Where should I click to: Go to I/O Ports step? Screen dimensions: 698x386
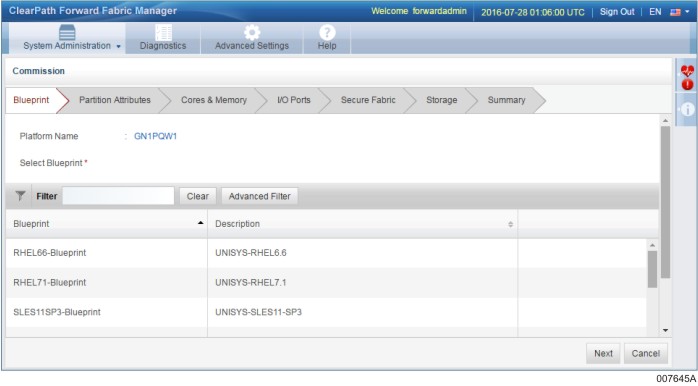293,100
